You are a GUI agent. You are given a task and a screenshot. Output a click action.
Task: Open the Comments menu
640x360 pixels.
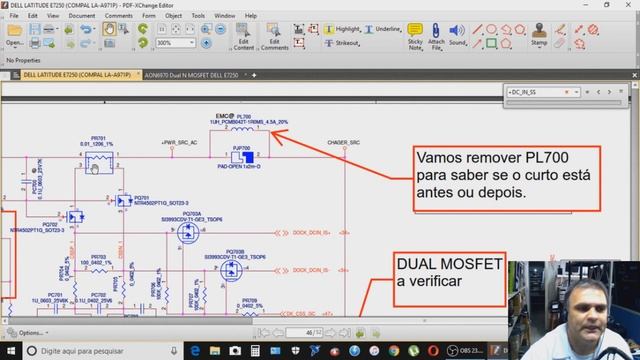(x=118, y=16)
